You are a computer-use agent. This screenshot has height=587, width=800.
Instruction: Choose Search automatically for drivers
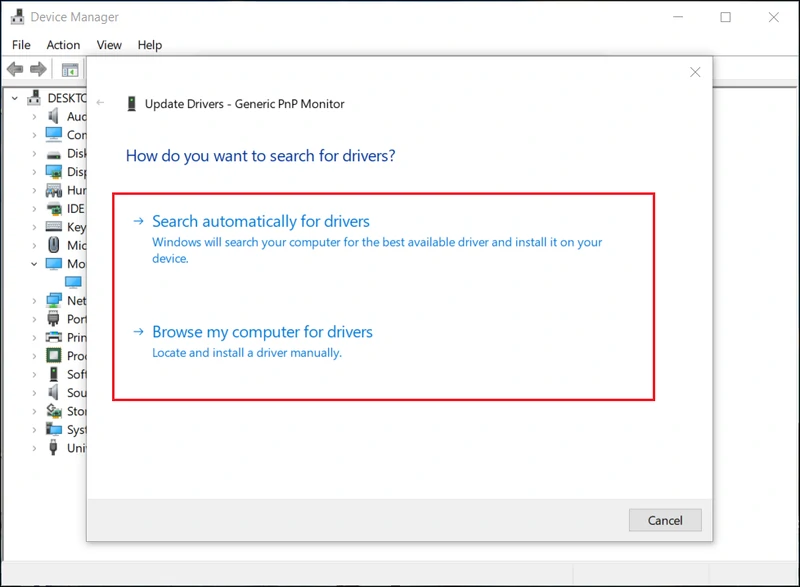point(261,221)
